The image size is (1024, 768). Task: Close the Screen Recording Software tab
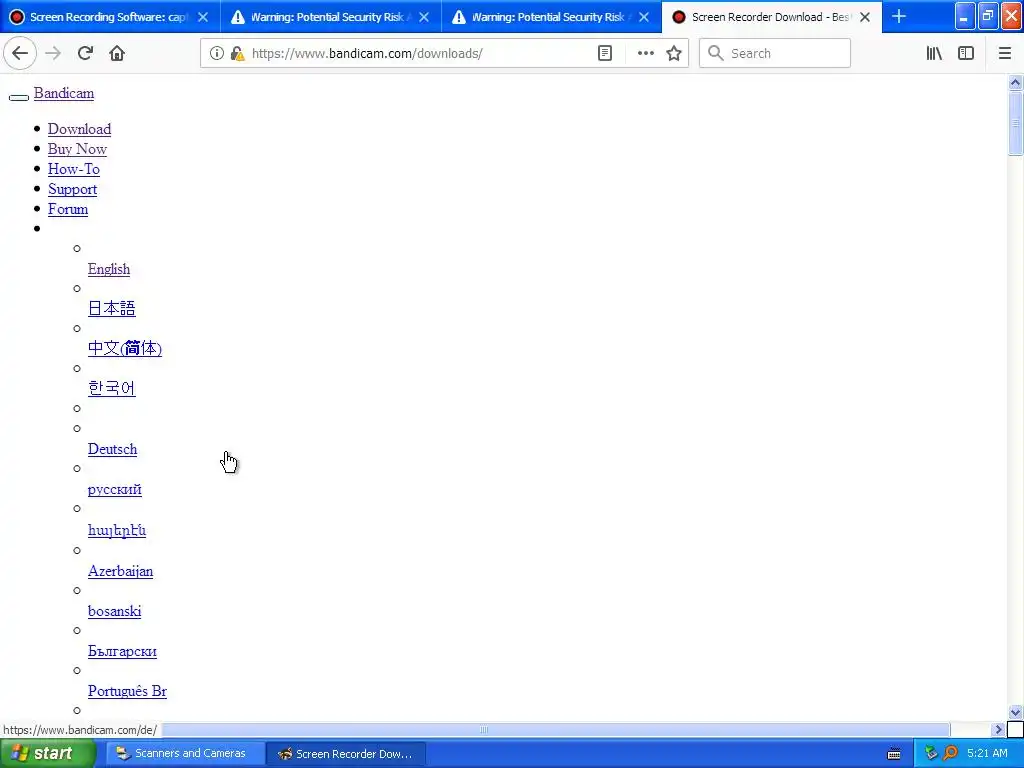(203, 17)
